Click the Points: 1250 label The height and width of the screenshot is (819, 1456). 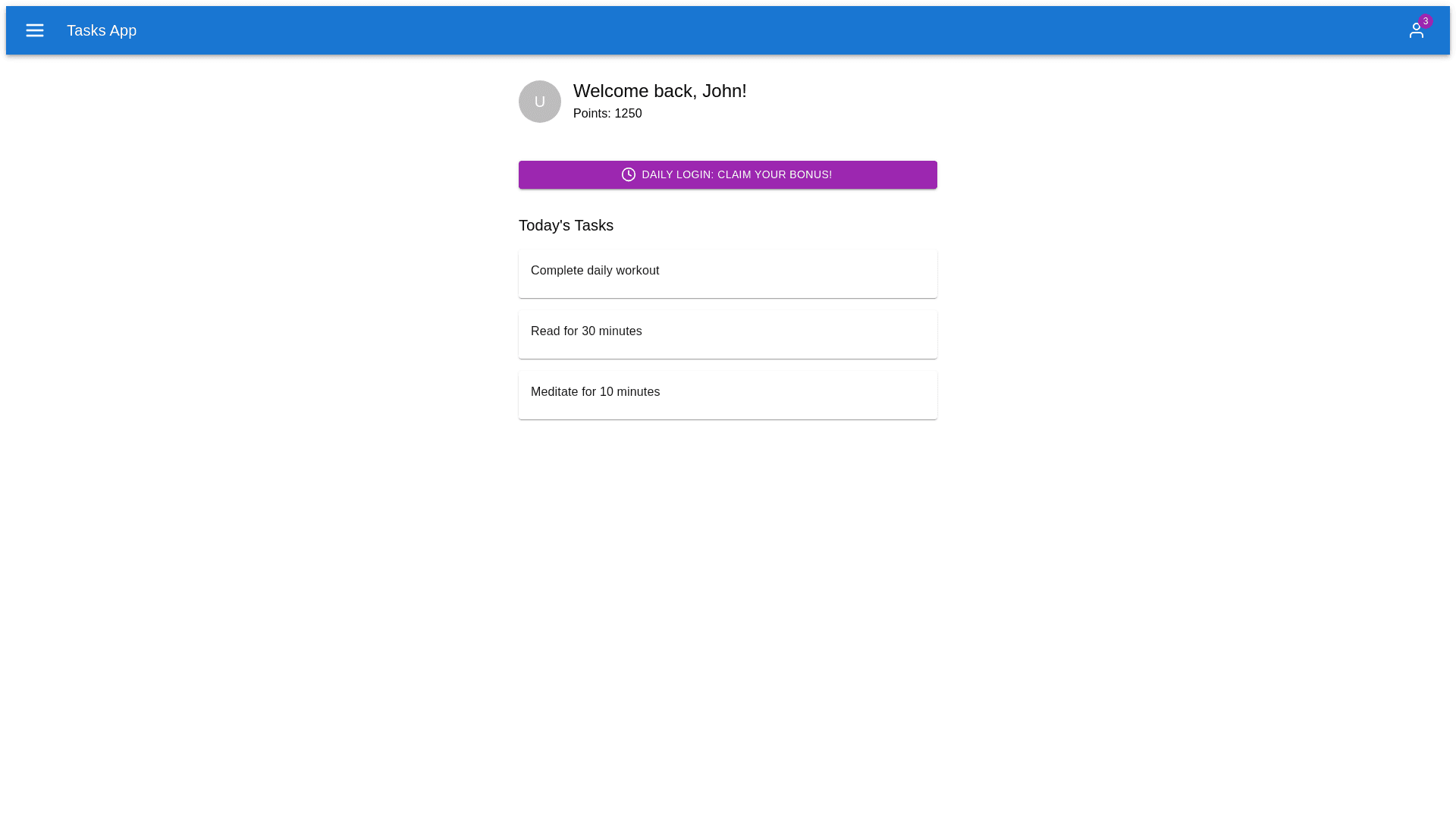pyautogui.click(x=607, y=114)
